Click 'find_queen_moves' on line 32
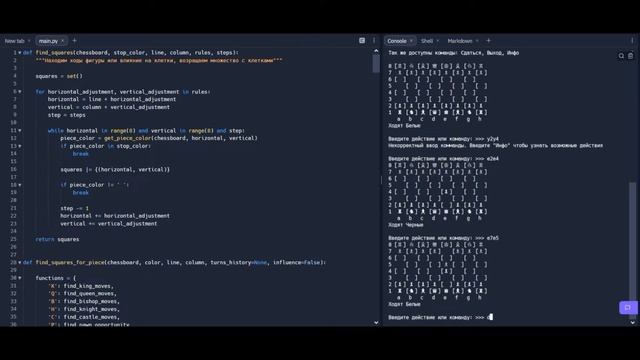 coord(90,294)
